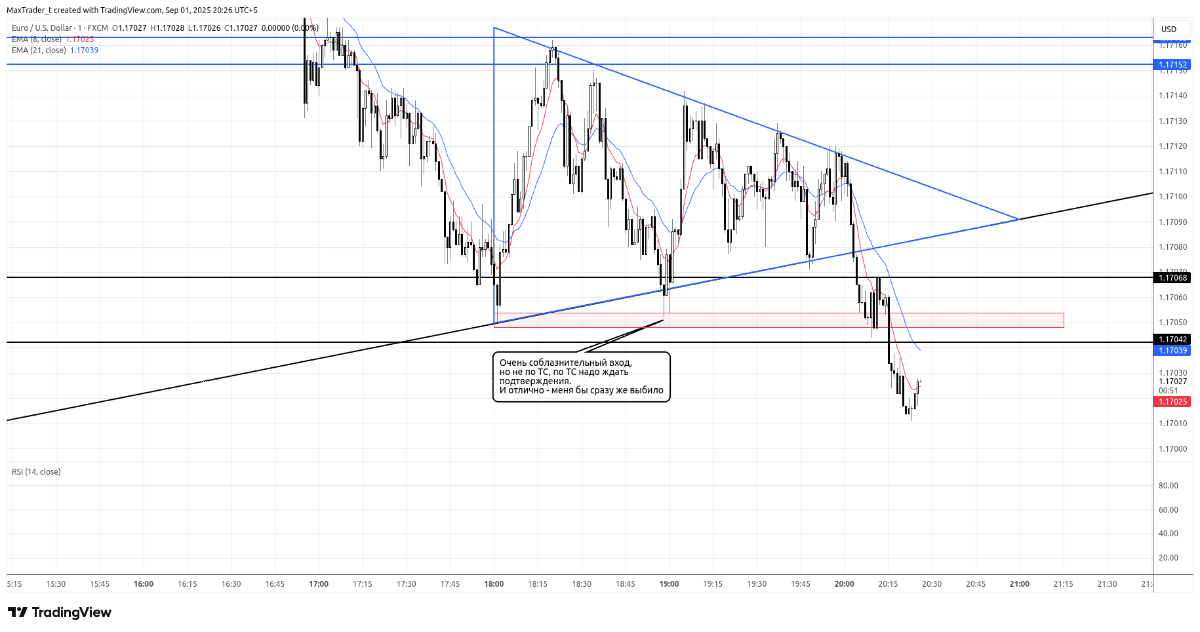Image resolution: width=1200 pixels, height=632 pixels.
Task: Click the black 1.17042 price label
Action: pos(1172,340)
